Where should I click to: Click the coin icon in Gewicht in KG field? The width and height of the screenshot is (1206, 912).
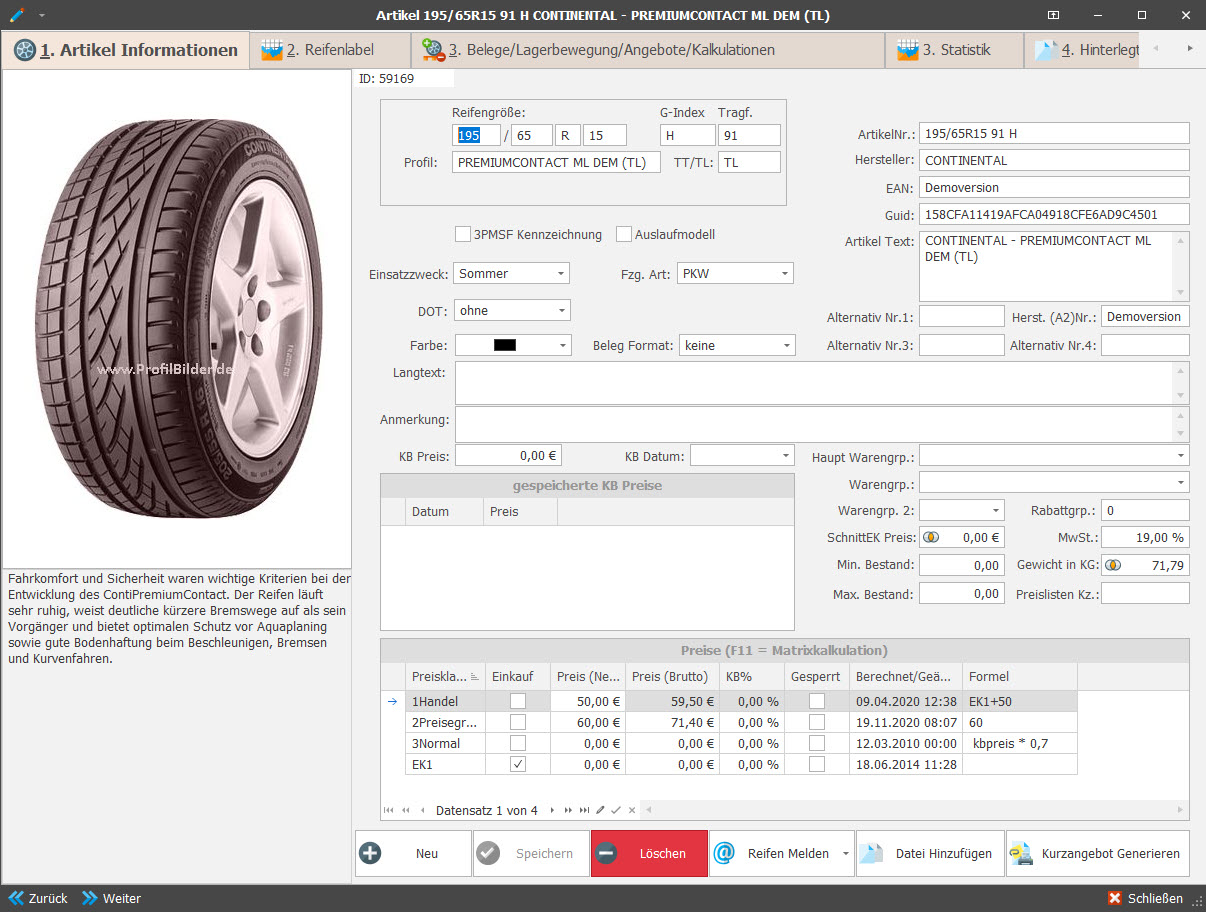coord(1113,565)
